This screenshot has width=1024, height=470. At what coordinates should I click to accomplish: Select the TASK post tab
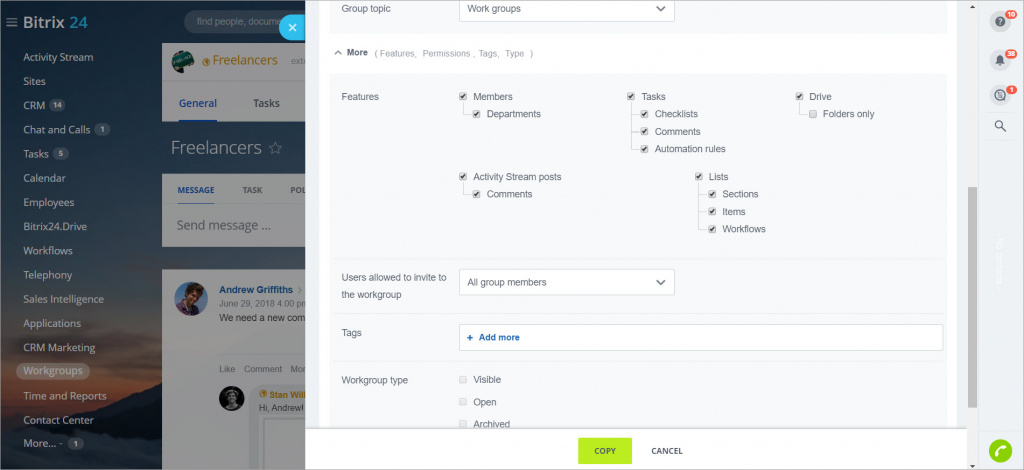click(x=252, y=190)
